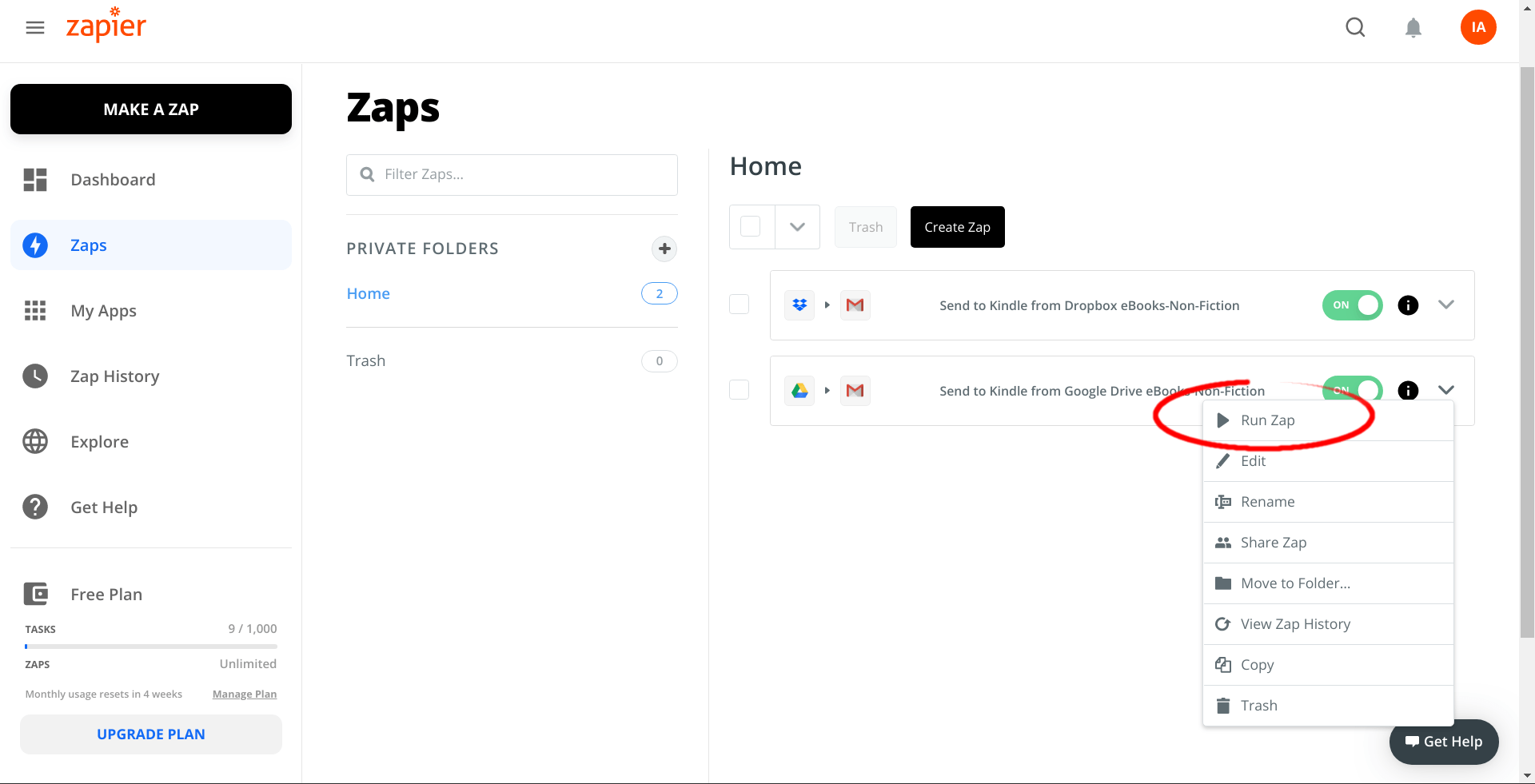Open the Manage Plan link
The width and height of the screenshot is (1535, 784).
tap(244, 694)
